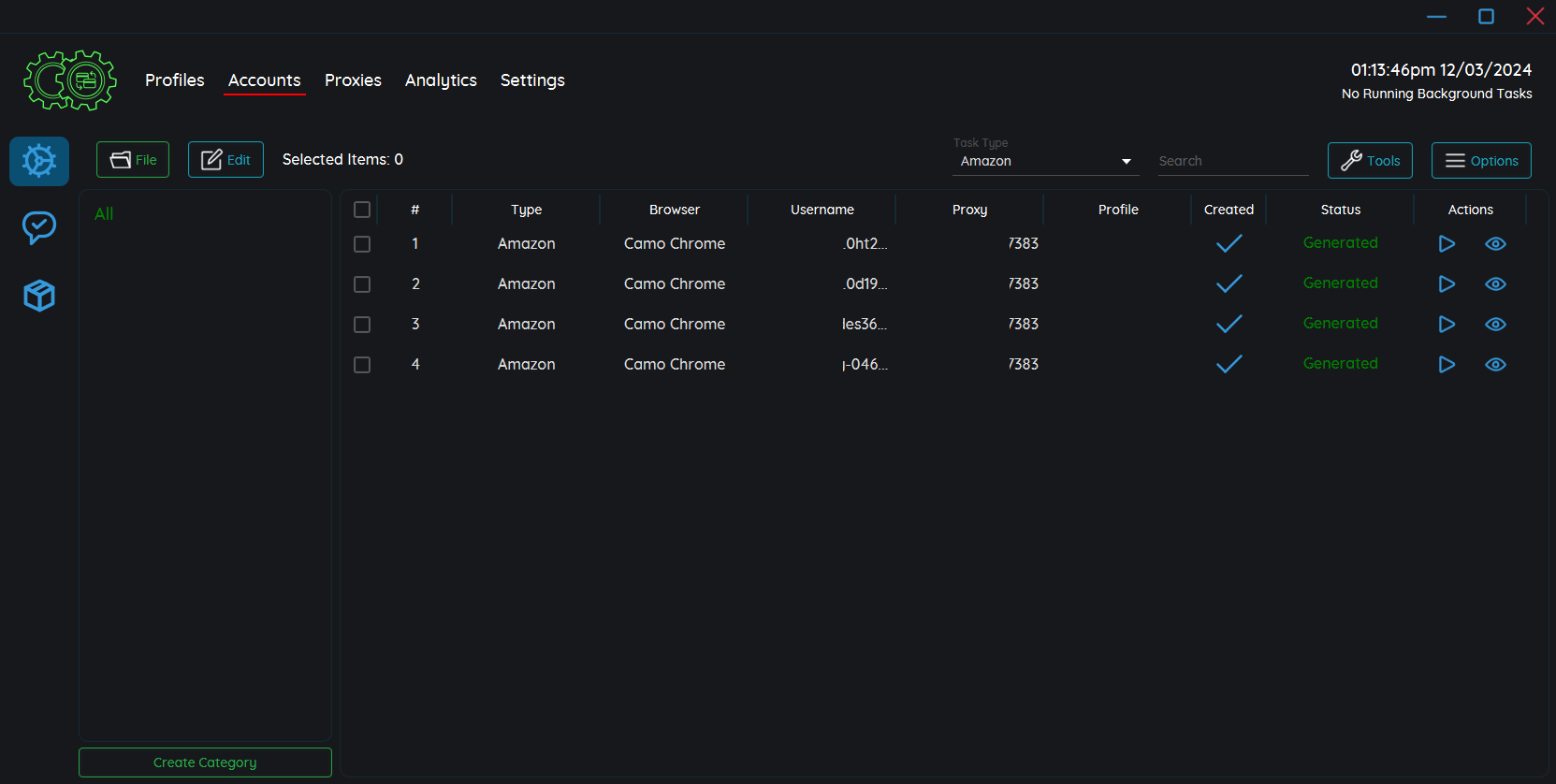Check the checkbox for account row 1
The height and width of the screenshot is (784, 1556).
pos(362,244)
